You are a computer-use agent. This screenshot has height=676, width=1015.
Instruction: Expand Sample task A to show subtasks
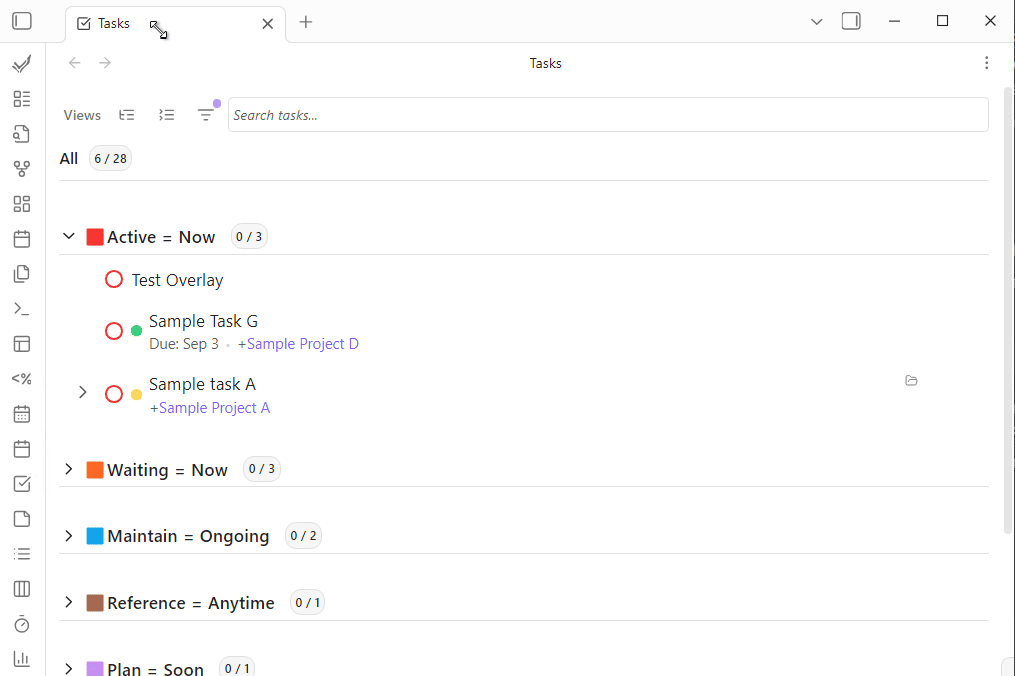click(x=82, y=393)
